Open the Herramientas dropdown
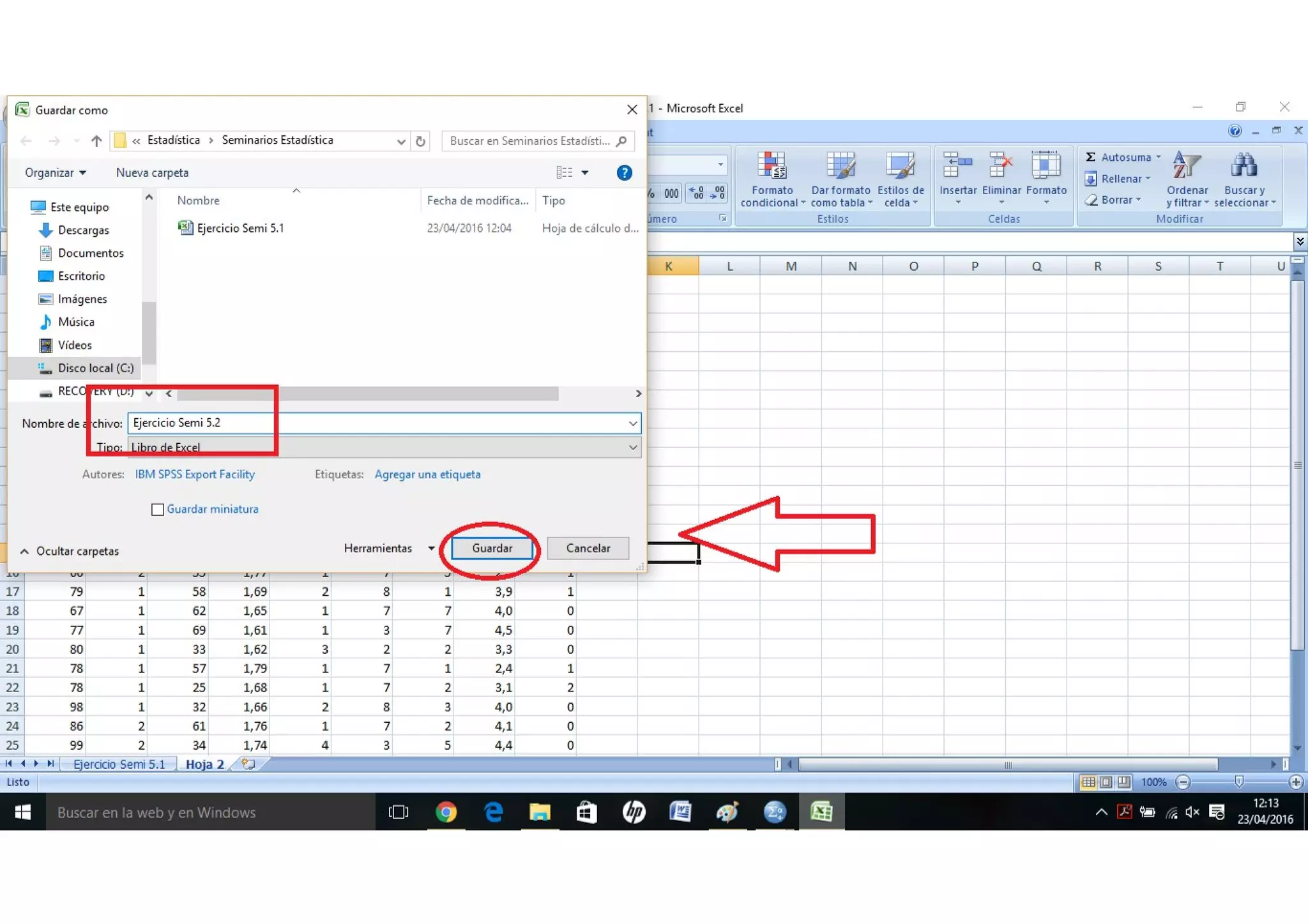Viewport: 1308px width, 924px height. click(389, 548)
